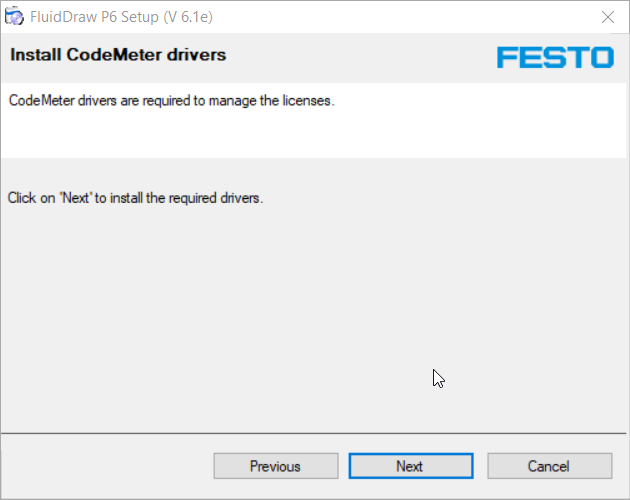This screenshot has width=630, height=500.
Task: Click the sentence about managing the licenses
Action: click(172, 100)
